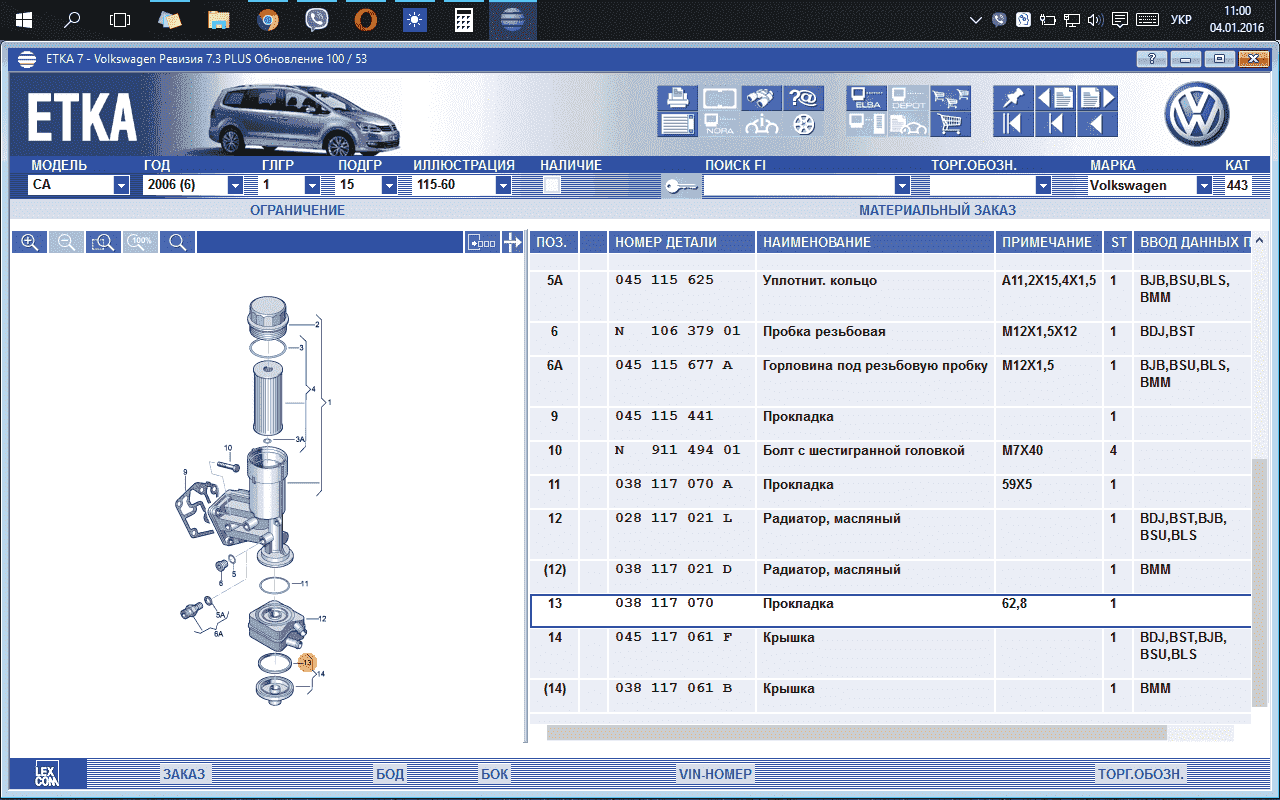Click the single-bar back arrow icon
Screen dimensions: 1280x800
pos(1055,124)
